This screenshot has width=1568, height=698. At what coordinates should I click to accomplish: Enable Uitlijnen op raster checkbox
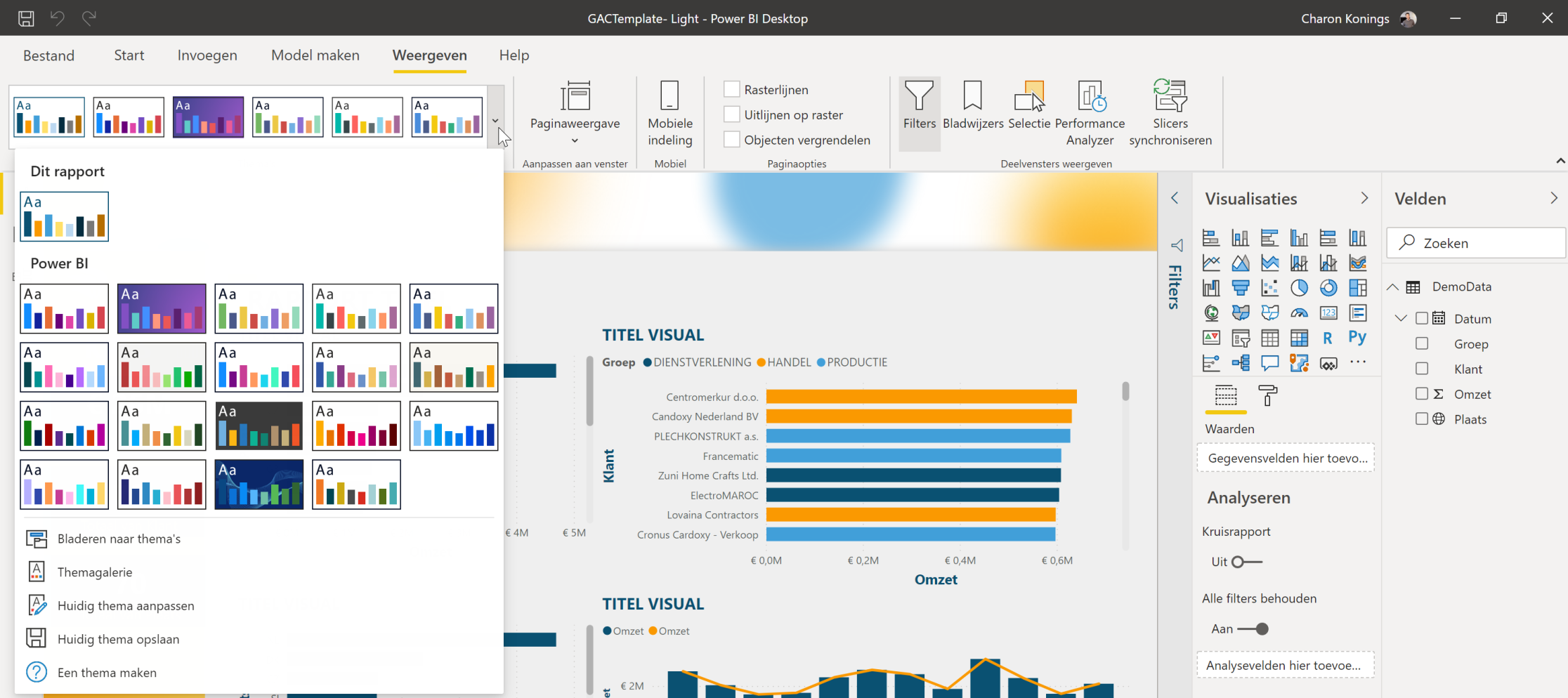(732, 114)
